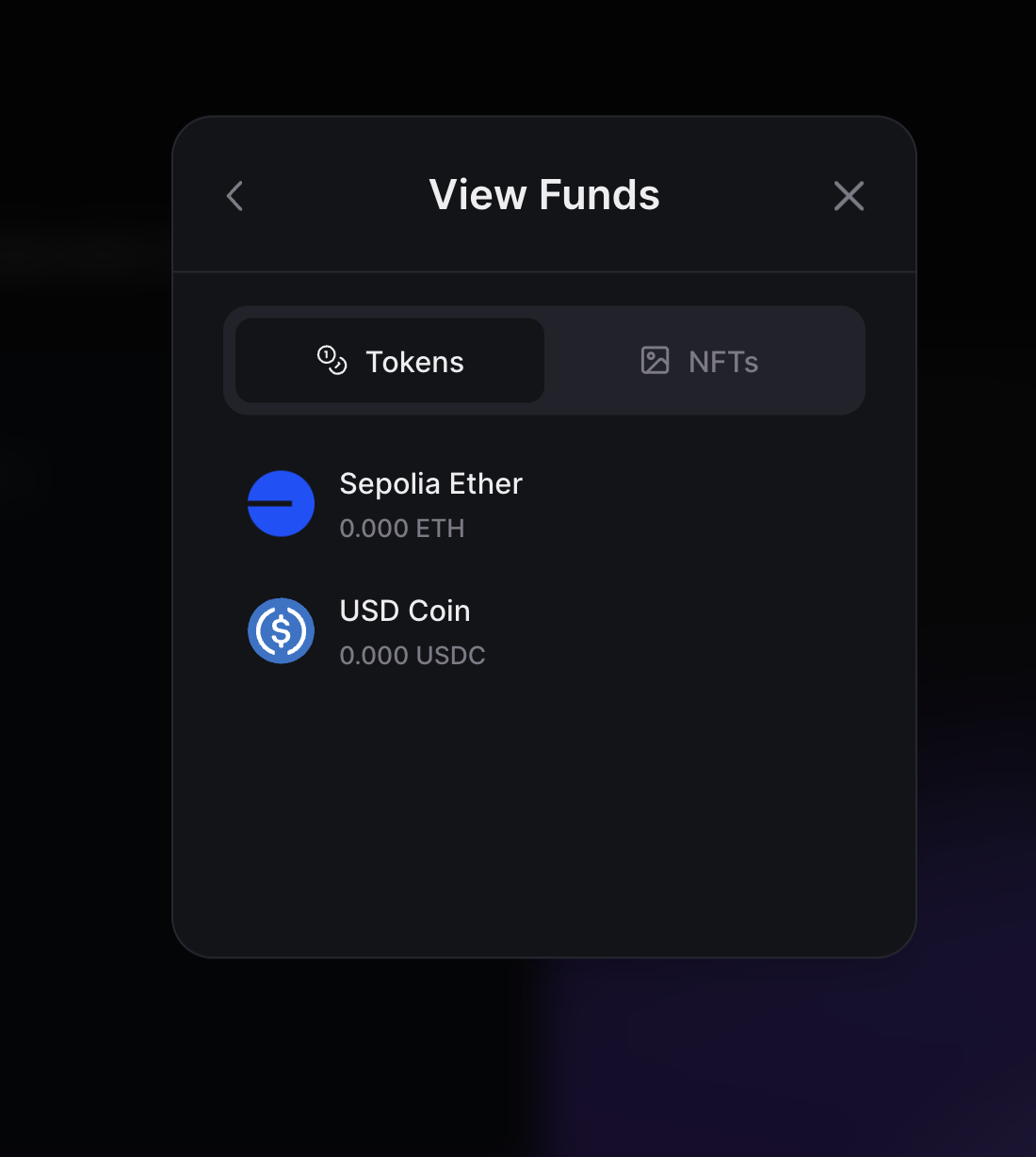Viewport: 1036px width, 1157px height.
Task: Dismiss the modal by clicking the dark backdrop
Action: tap(85, 660)
